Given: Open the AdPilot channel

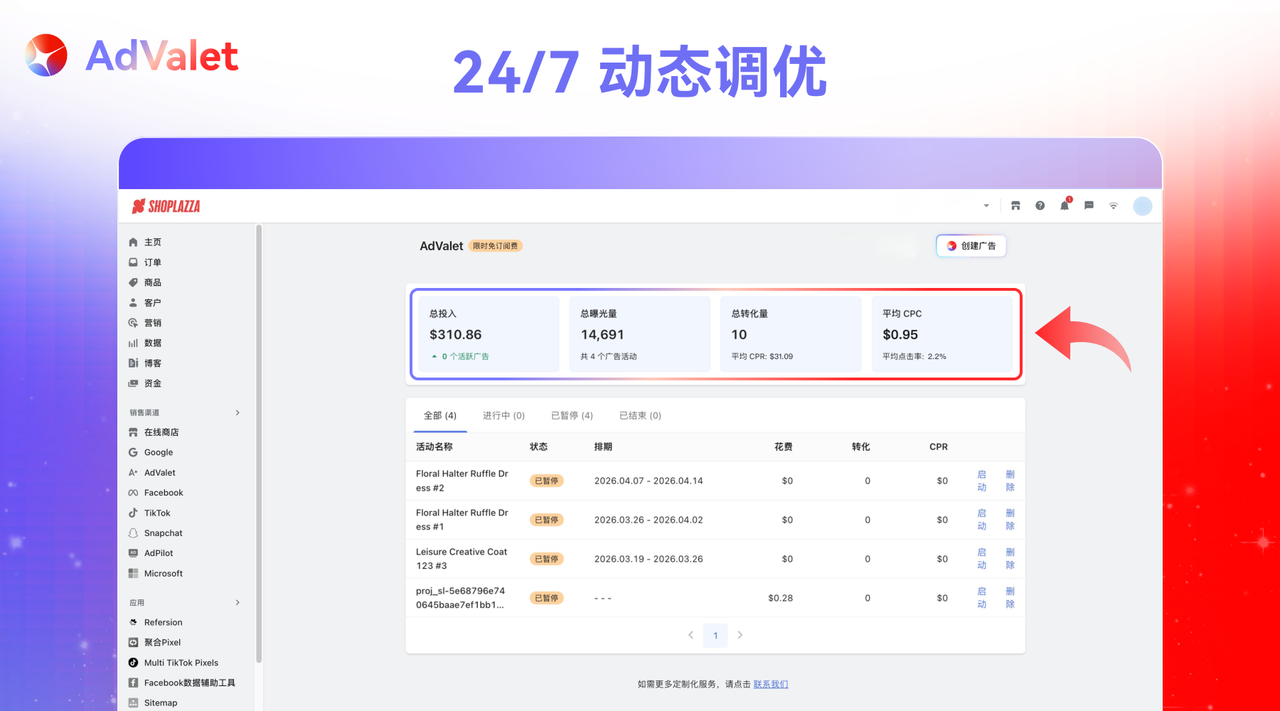Looking at the screenshot, I should click(x=158, y=552).
